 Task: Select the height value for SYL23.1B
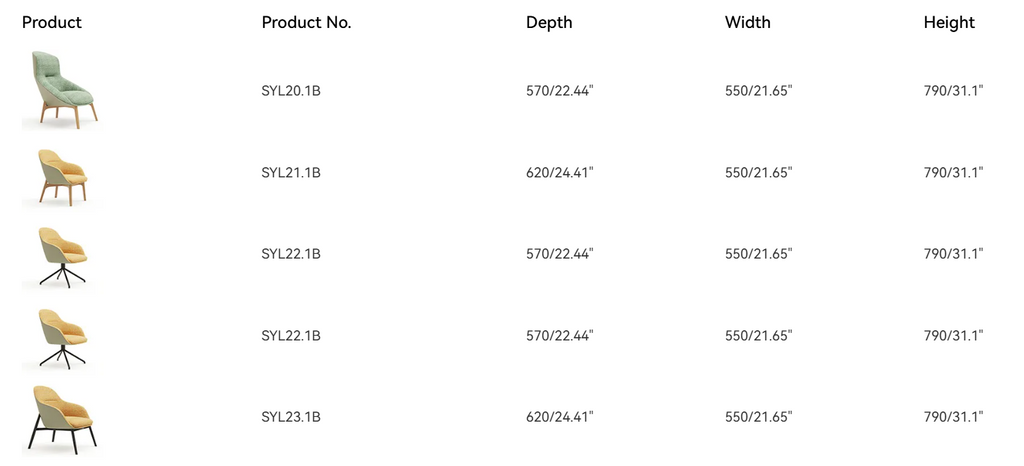click(953, 416)
